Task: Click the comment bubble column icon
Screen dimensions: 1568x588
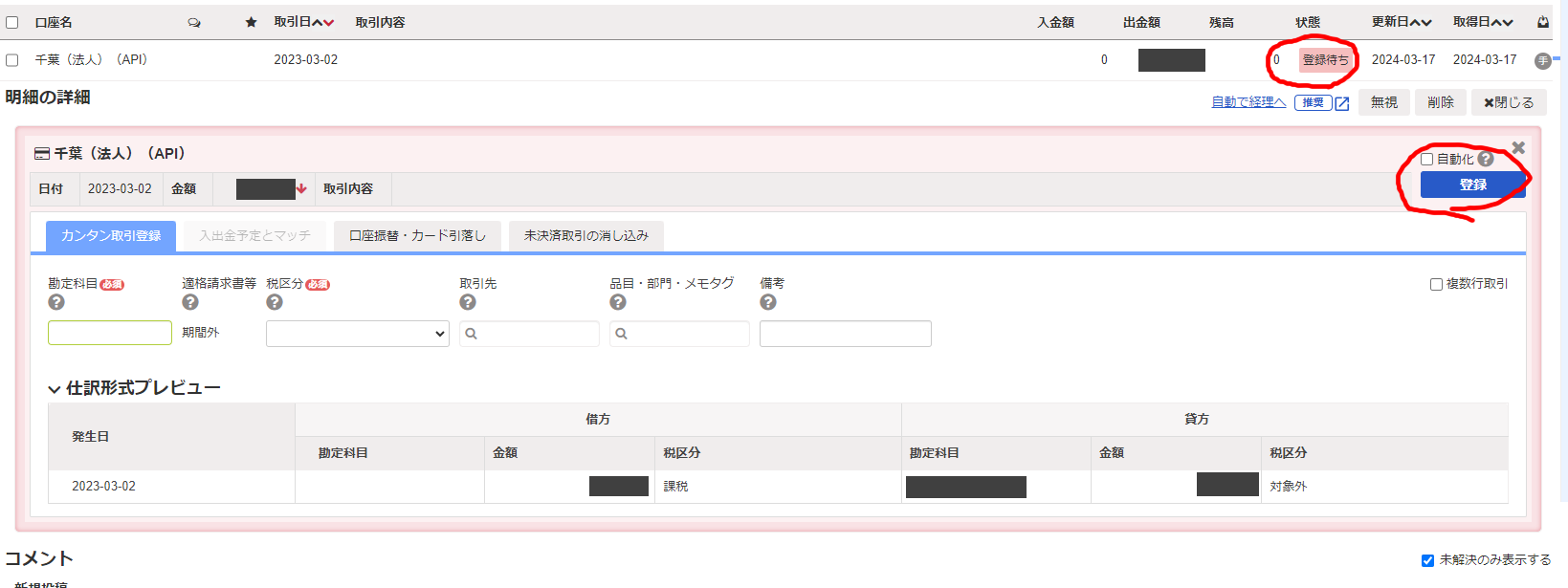Action: (194, 22)
